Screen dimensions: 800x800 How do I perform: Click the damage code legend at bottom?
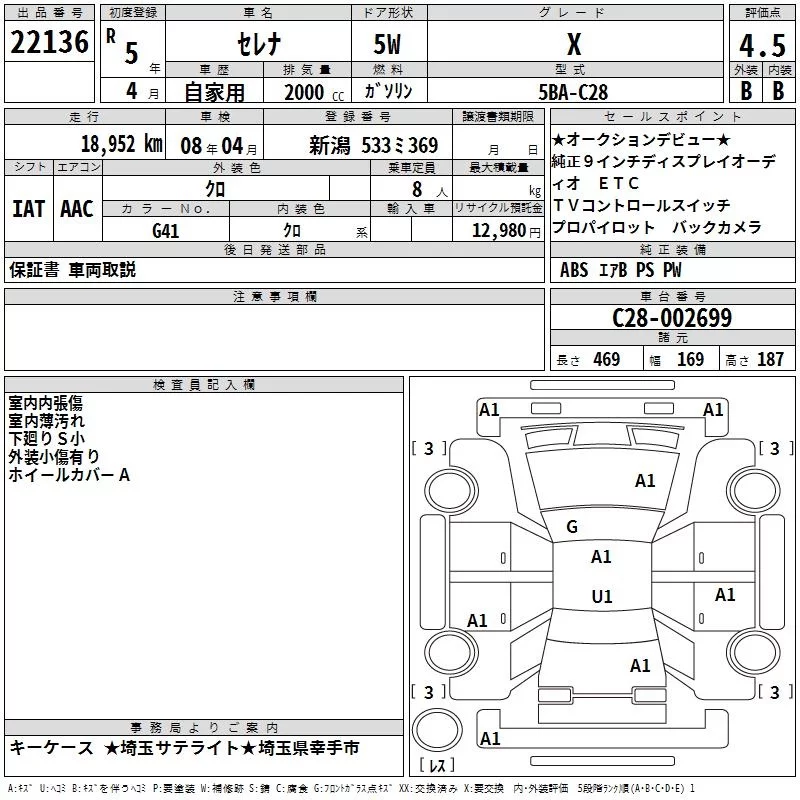(352, 789)
